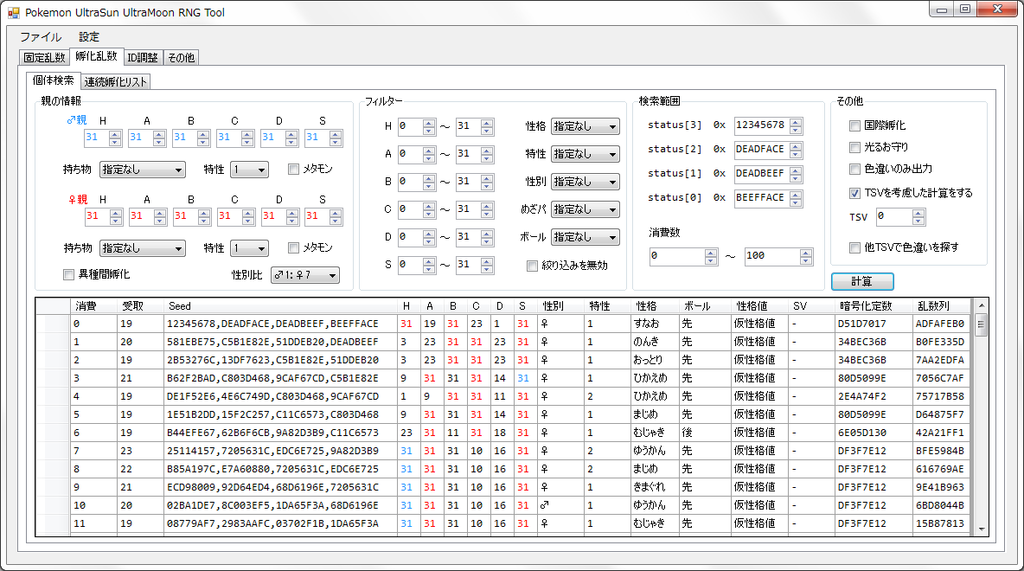Open male parent 持ち物 dropdown
This screenshot has width=1024, height=571.
[142, 170]
